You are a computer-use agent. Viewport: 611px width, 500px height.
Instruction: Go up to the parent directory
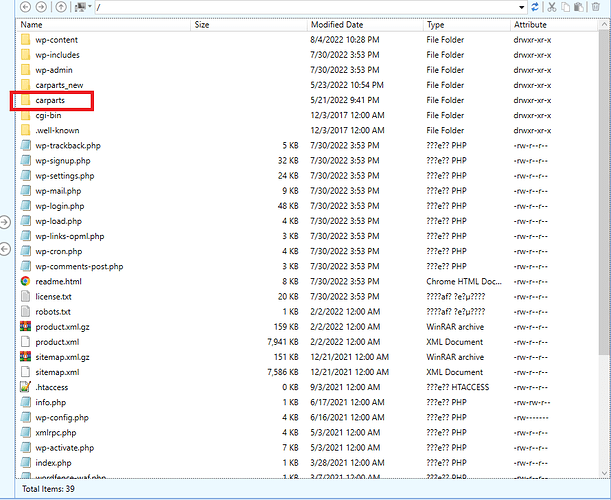pyautogui.click(x=60, y=7)
